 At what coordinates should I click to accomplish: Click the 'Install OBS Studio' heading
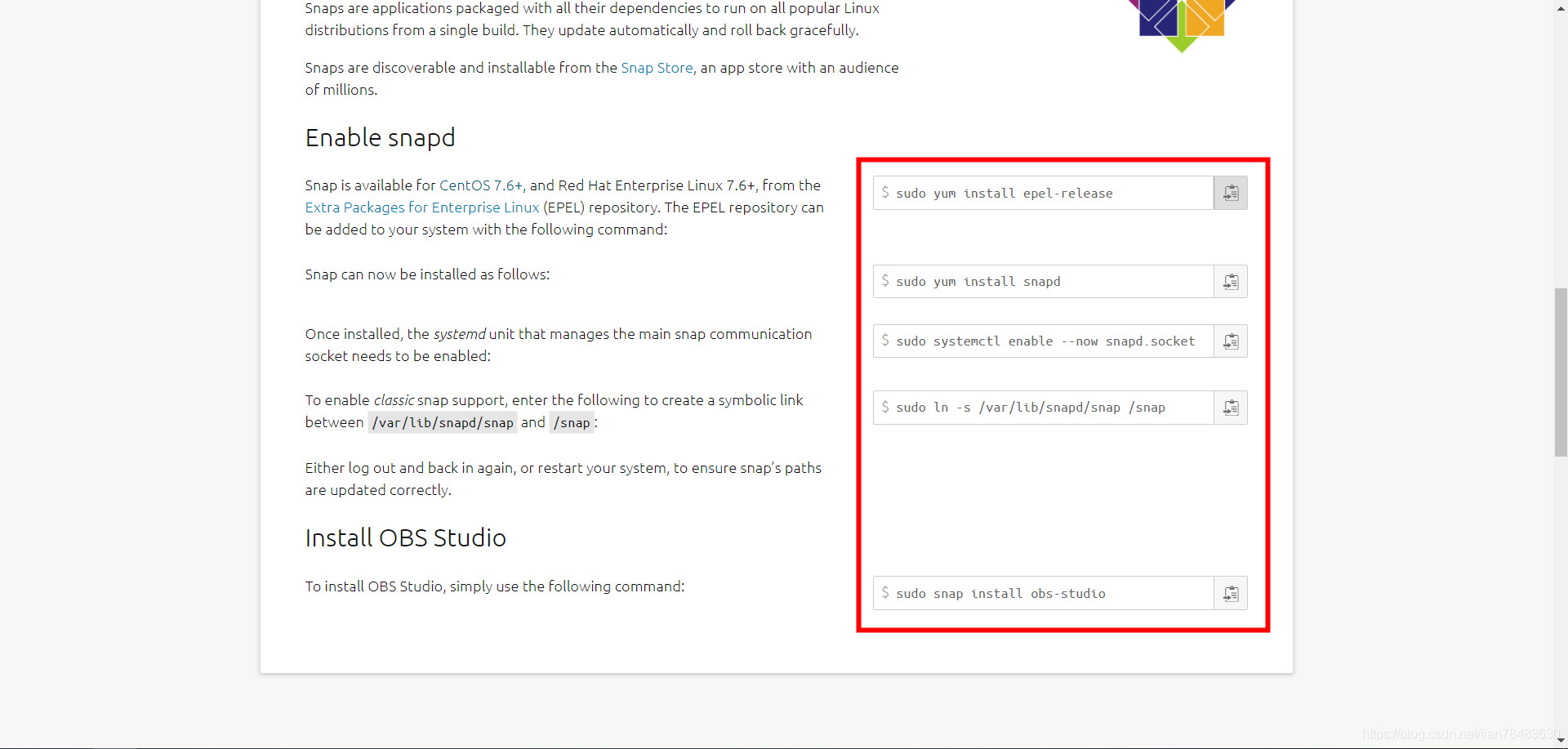[x=406, y=538]
